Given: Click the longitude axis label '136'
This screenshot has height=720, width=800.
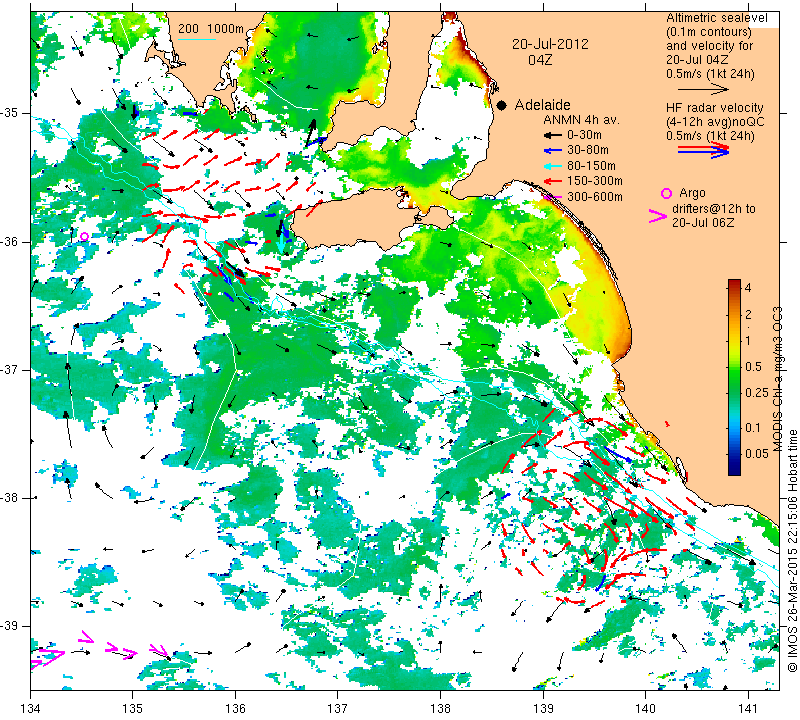Looking at the screenshot, I should coord(235,708).
